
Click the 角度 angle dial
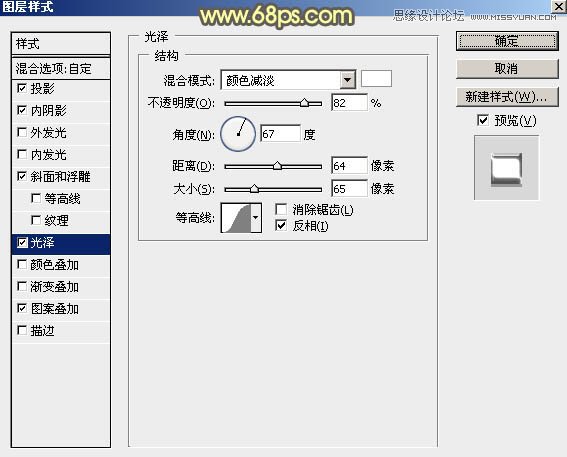tap(238, 134)
